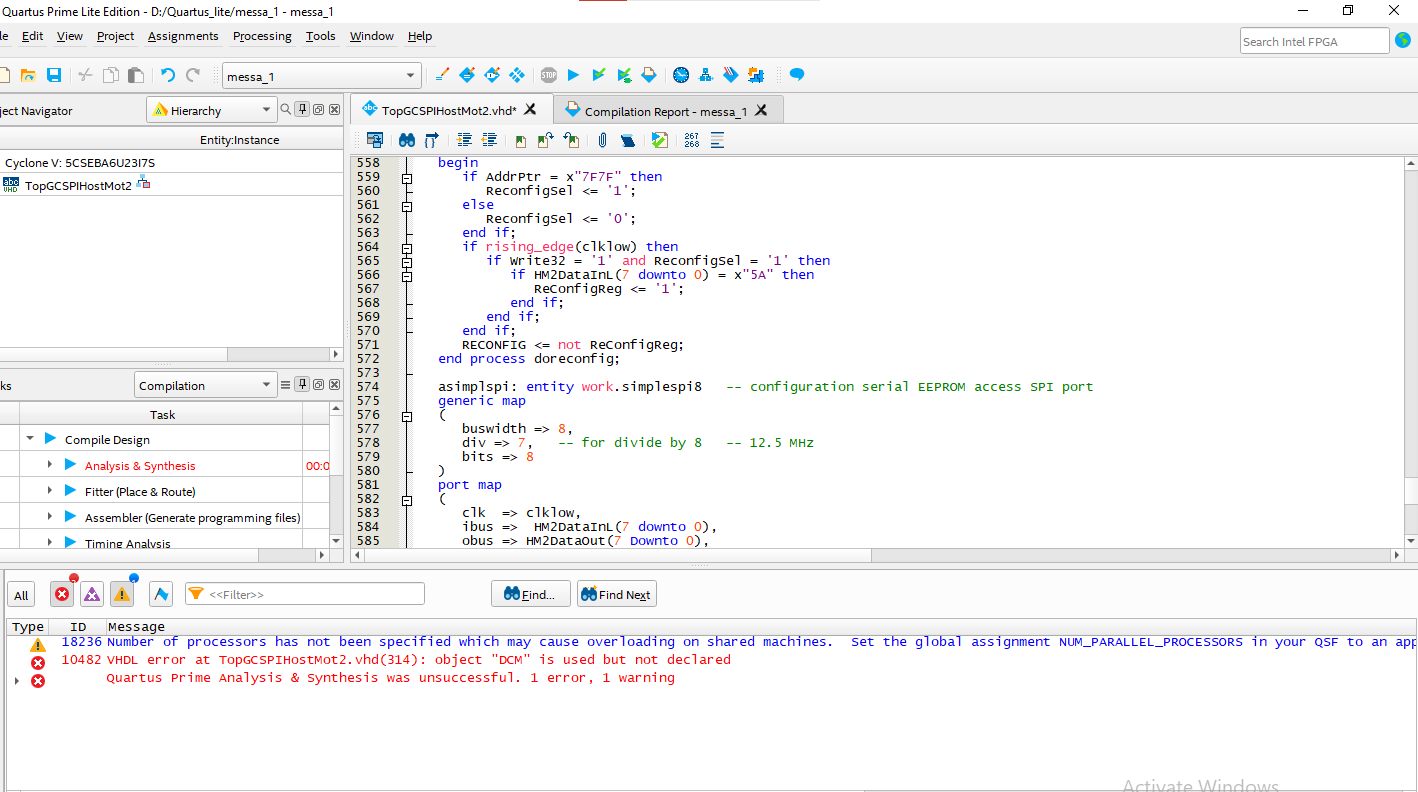
Task: Increase indent in the text editor
Action: pos(465,140)
